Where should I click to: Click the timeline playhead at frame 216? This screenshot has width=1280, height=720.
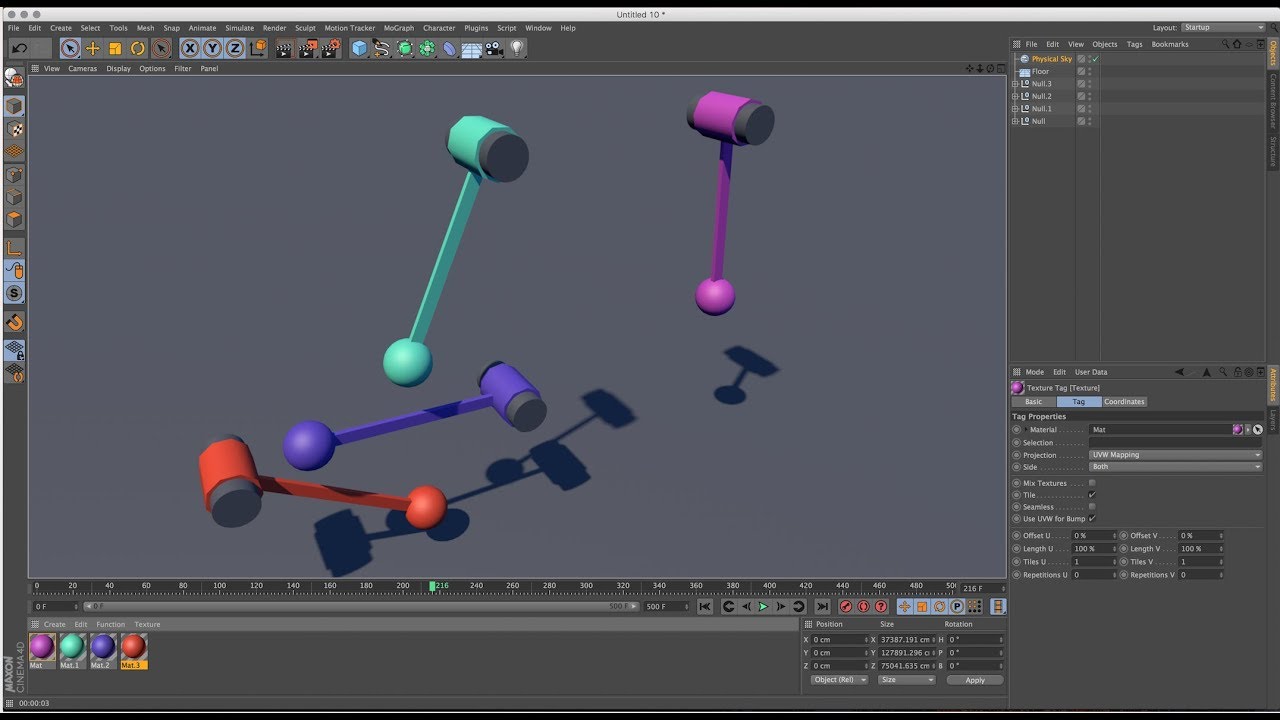click(433, 586)
